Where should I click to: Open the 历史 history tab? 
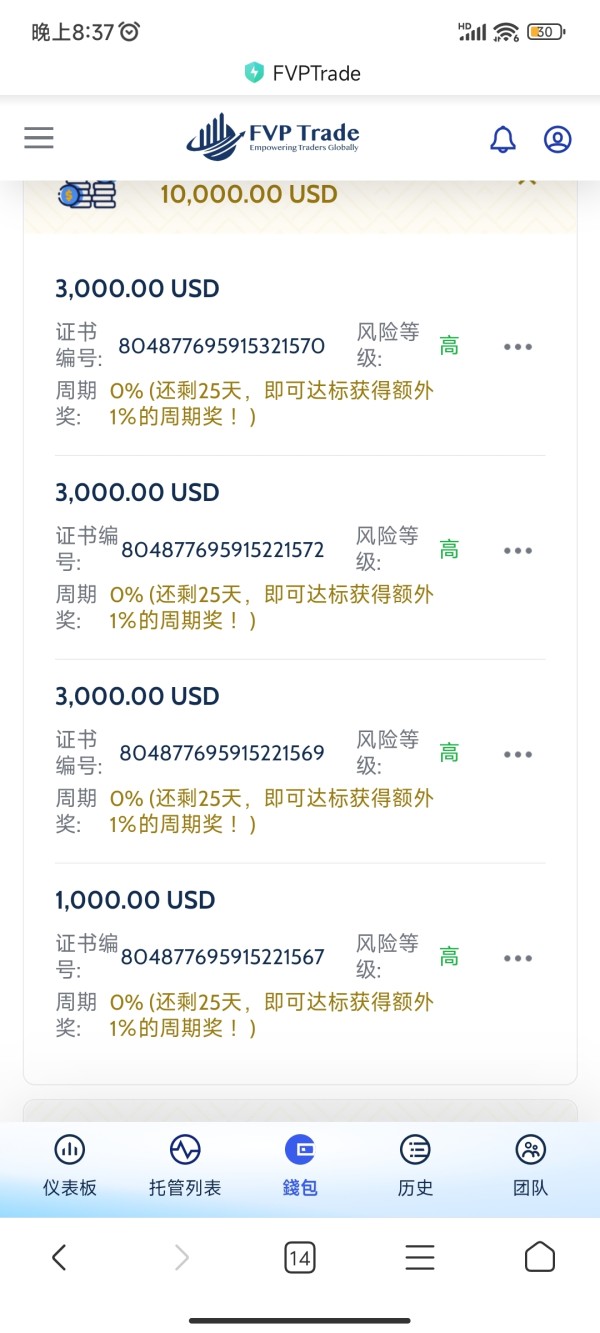point(415,1166)
